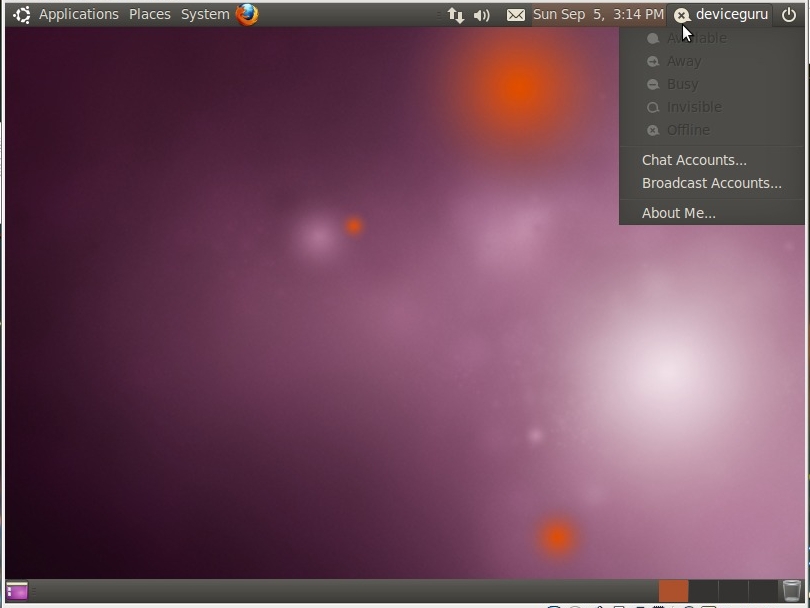Click the deviceguru user menu
The width and height of the screenshot is (810, 608).
[721, 14]
